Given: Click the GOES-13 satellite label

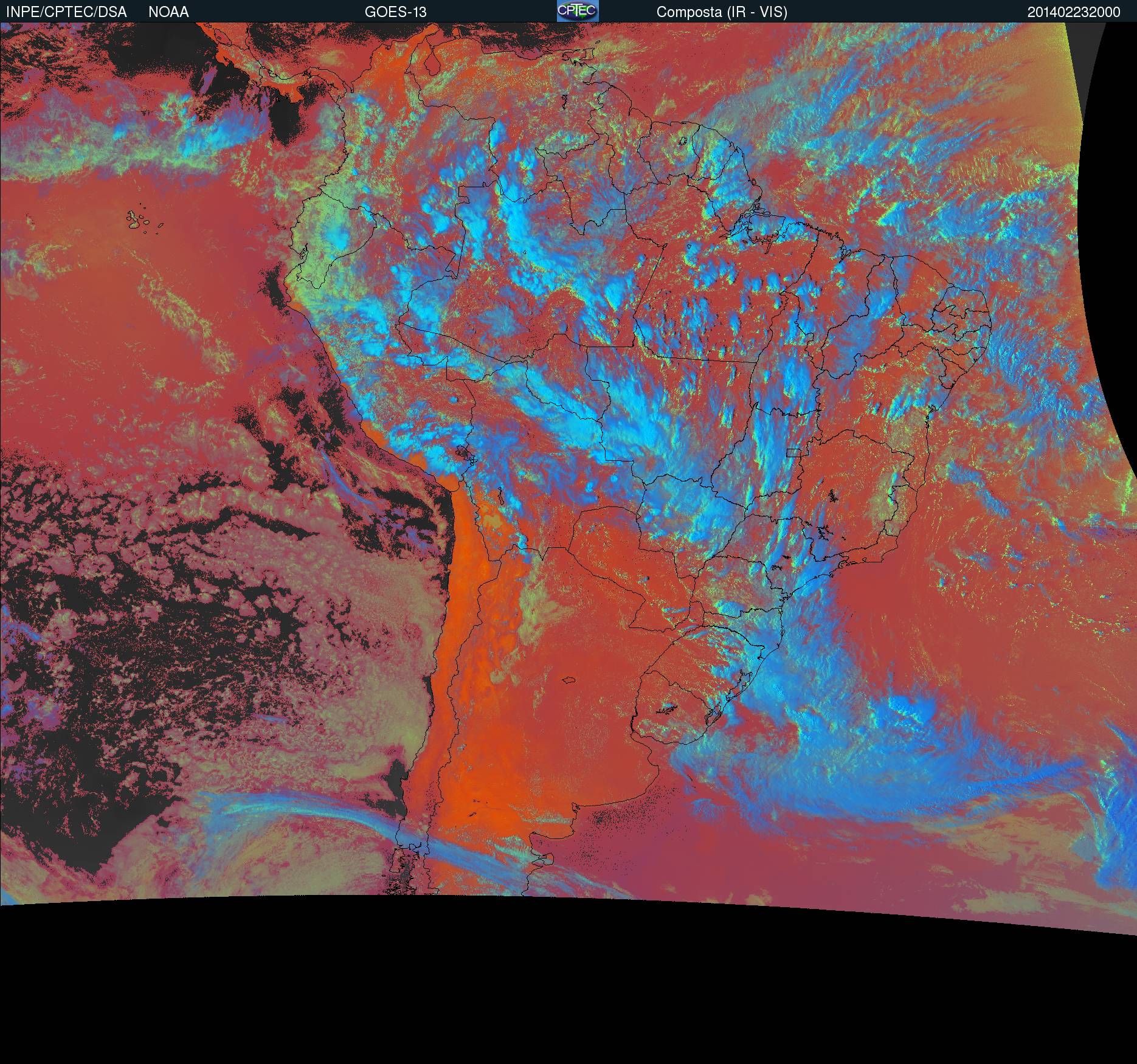Looking at the screenshot, I should coord(395,12).
